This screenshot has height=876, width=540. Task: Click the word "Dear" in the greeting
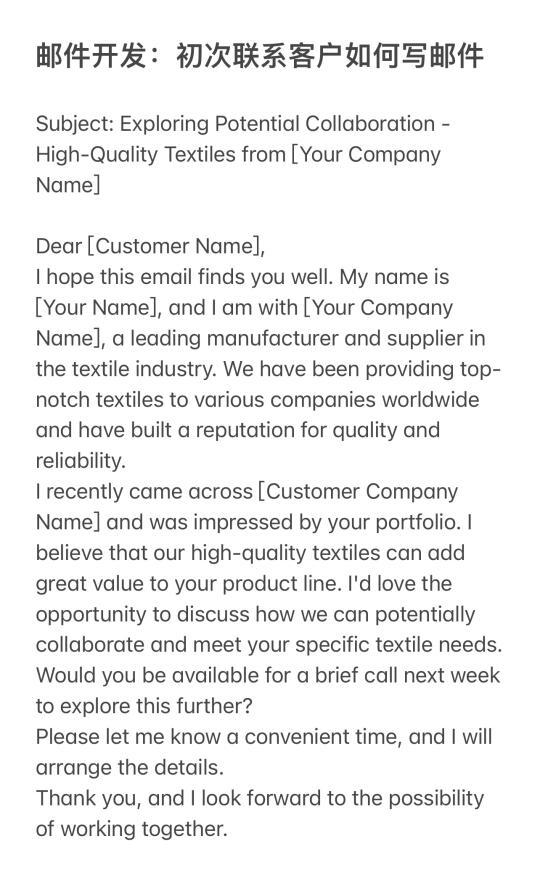59,246
